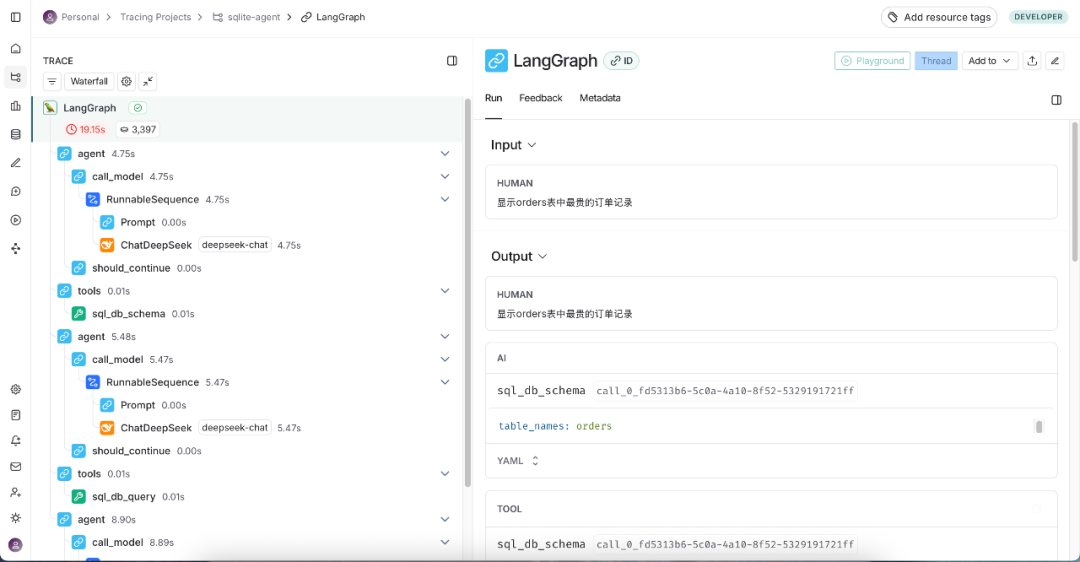Collapse the agent 8.90s node
This screenshot has width=1080, height=562.
point(445,519)
